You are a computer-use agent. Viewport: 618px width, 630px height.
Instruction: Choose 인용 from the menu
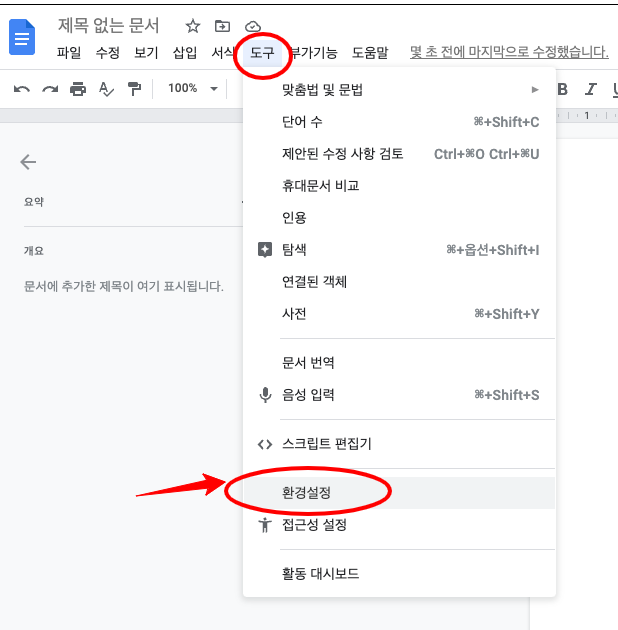click(399, 218)
